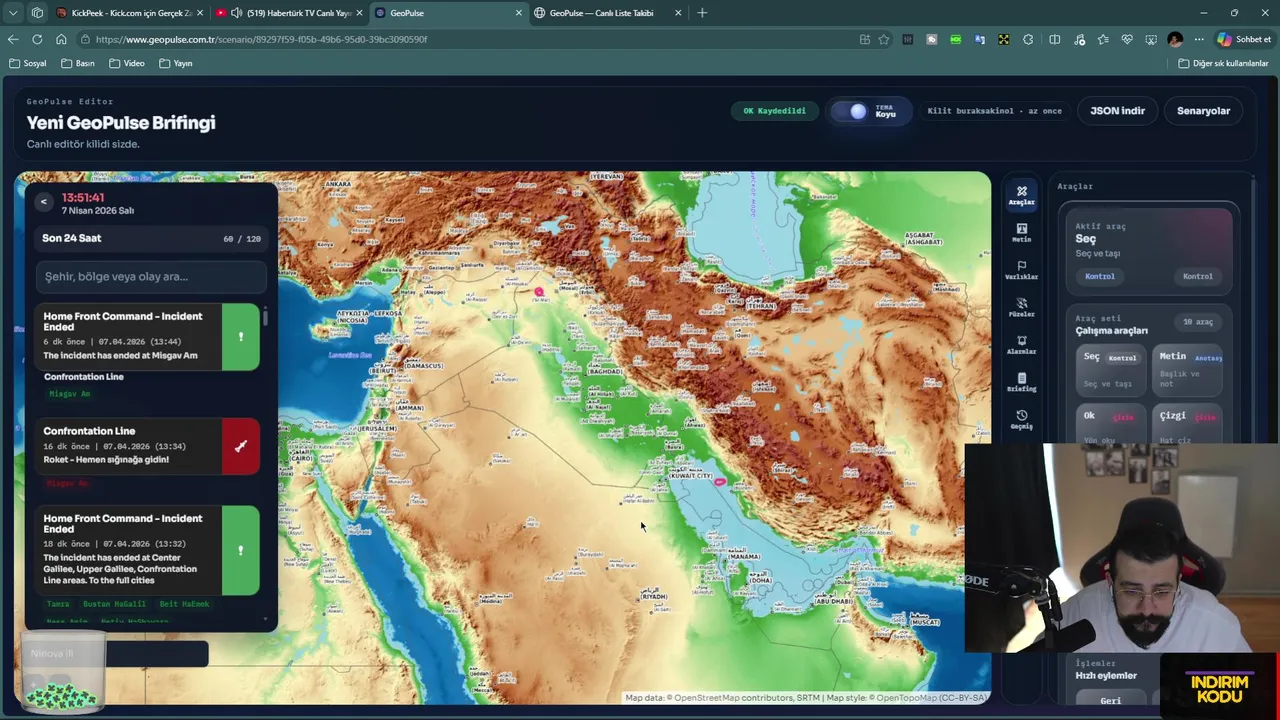Image resolution: width=1280 pixels, height=720 pixels.
Task: Click the JSON indir button
Action: (1117, 111)
